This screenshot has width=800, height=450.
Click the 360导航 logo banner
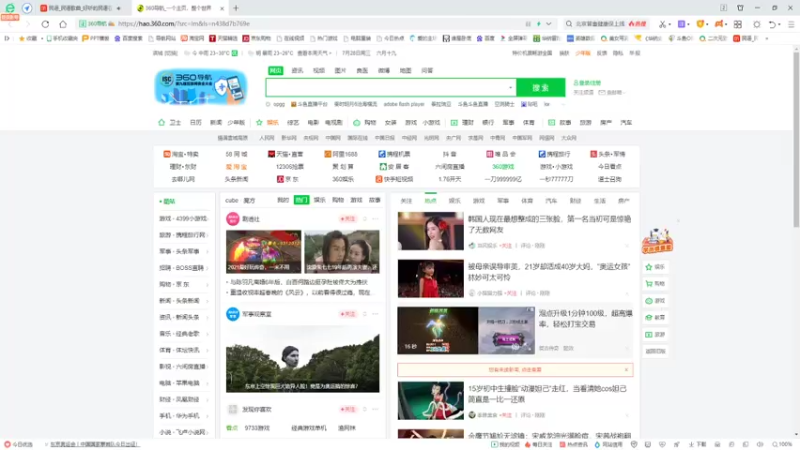[x=201, y=87]
